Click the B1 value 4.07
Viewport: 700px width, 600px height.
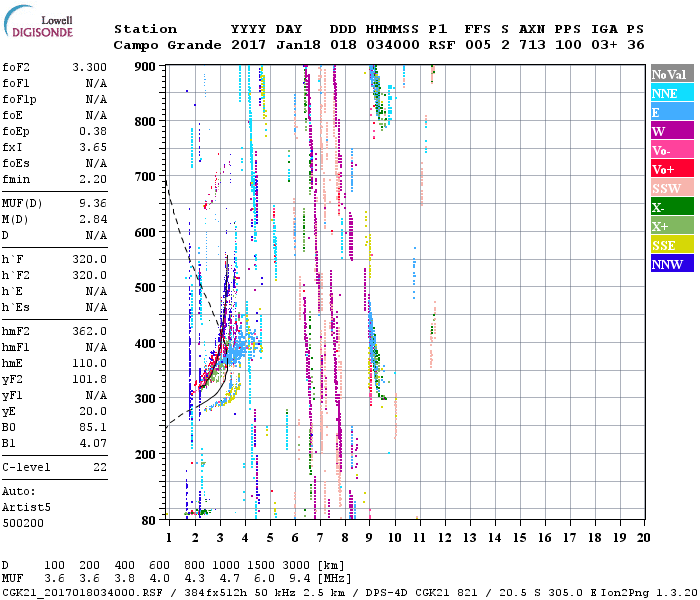point(93,443)
